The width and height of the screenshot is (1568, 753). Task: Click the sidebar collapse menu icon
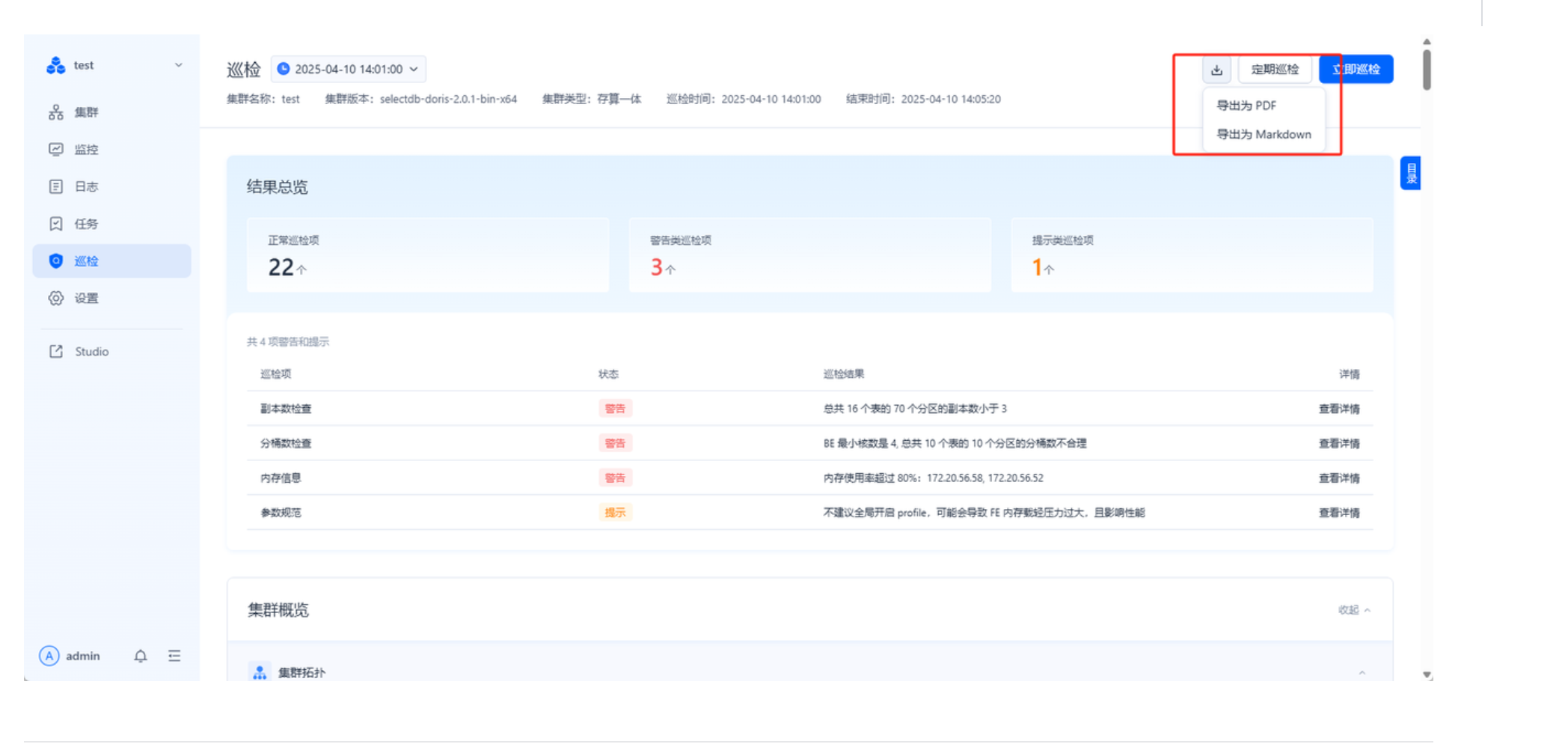[x=174, y=656]
